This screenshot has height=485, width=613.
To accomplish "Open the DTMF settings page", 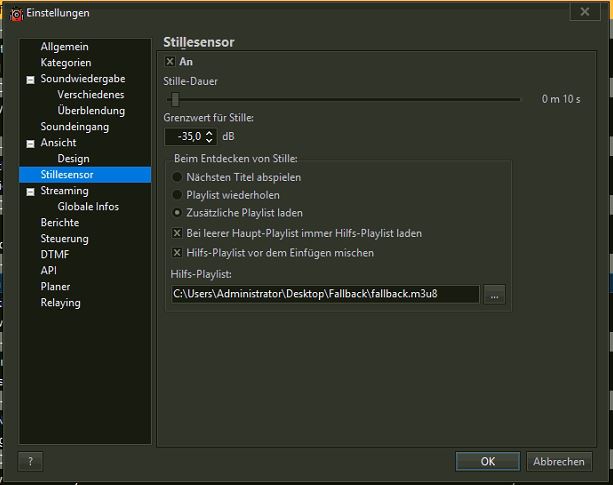I will coord(55,255).
